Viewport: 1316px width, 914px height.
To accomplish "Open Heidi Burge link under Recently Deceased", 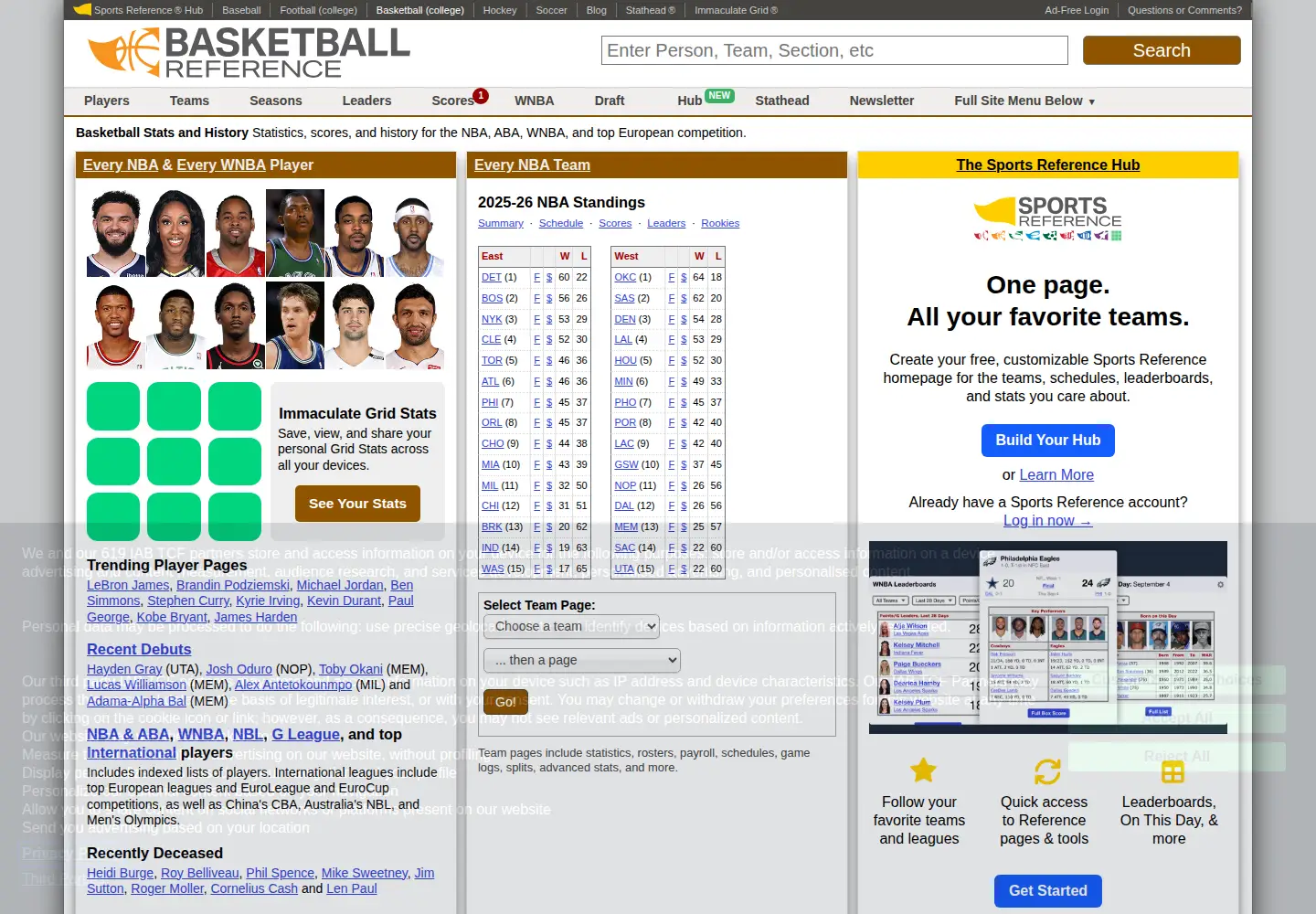I will (x=120, y=873).
